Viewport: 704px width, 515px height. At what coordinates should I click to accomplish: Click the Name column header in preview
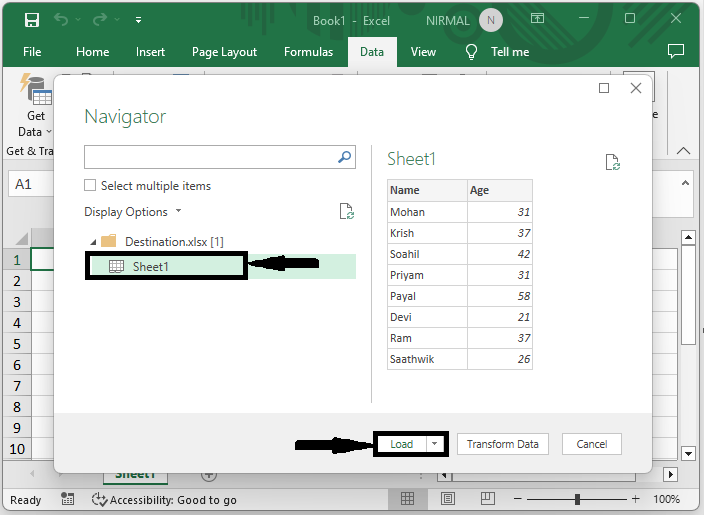427,190
